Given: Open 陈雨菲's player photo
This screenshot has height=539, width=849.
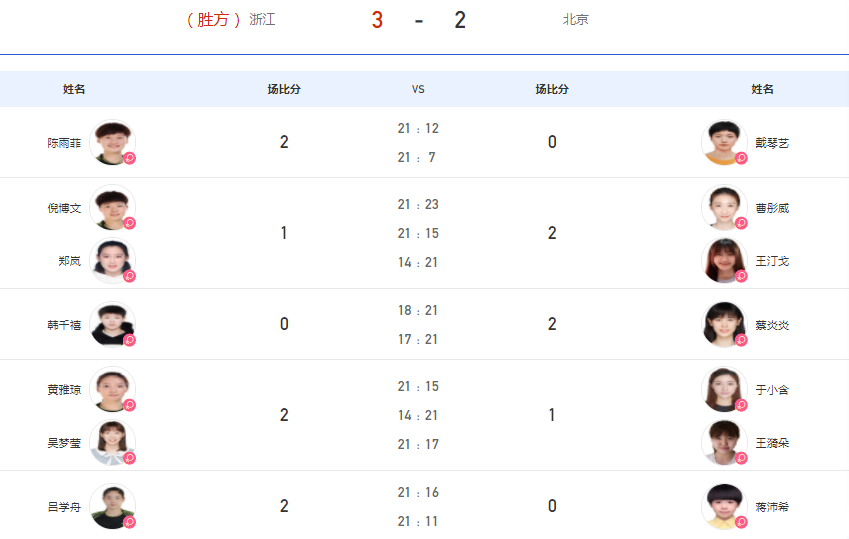Looking at the screenshot, I should click(112, 142).
